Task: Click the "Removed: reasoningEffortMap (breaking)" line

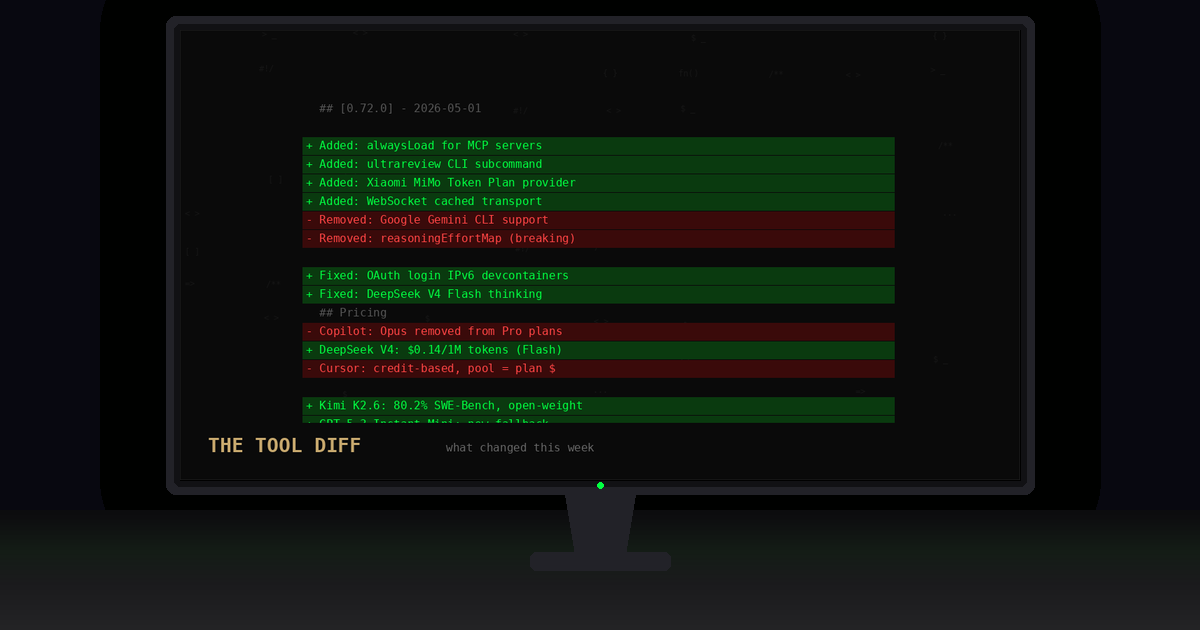Action: pyautogui.click(x=598, y=238)
